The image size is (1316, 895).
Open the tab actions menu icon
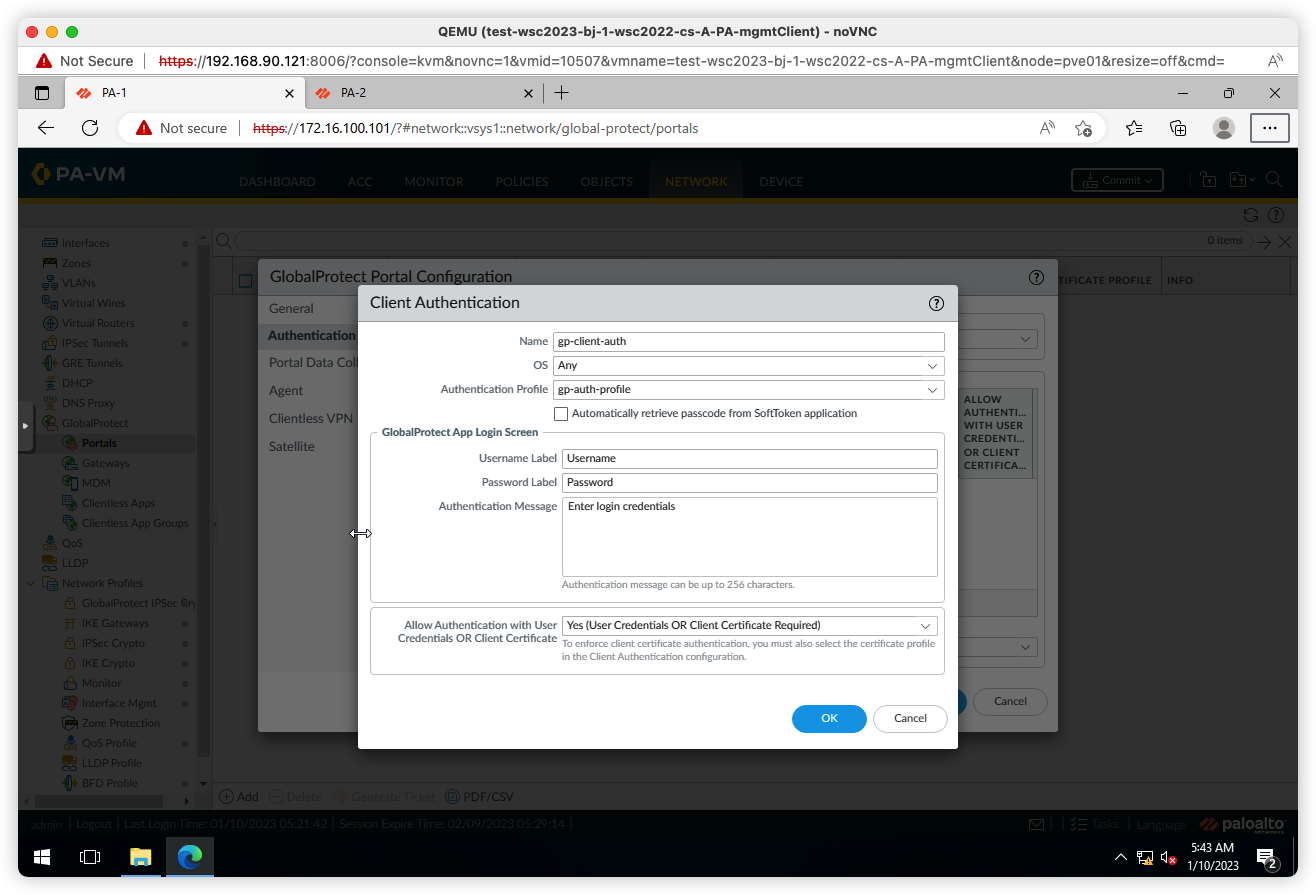[x=42, y=93]
